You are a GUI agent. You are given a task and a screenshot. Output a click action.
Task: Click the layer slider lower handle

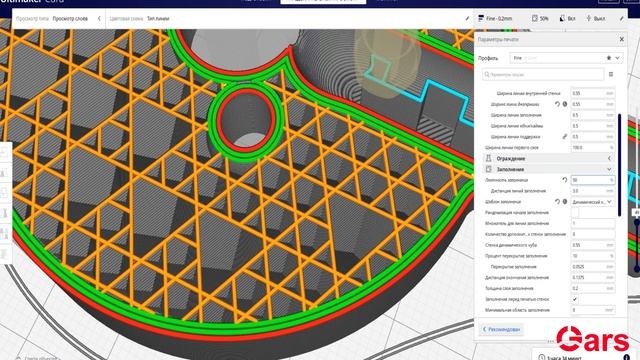pyautogui.click(x=636, y=269)
